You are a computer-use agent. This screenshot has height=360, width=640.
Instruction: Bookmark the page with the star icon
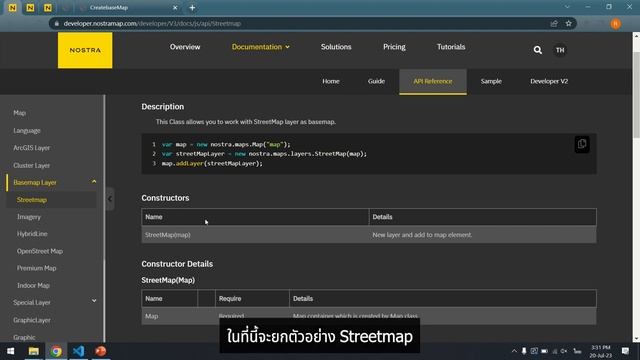[569, 24]
